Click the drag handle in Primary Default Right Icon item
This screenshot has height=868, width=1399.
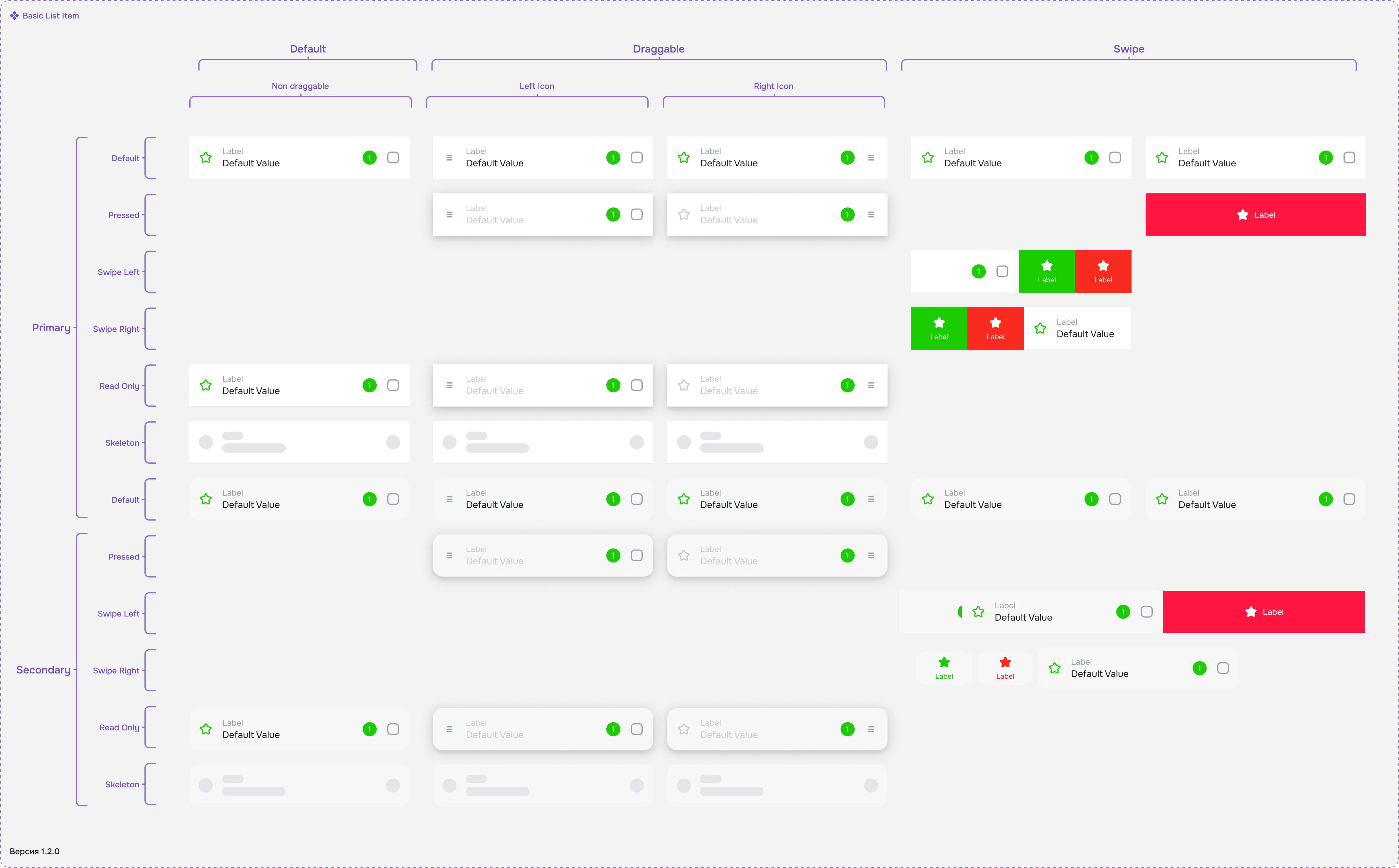pos(871,157)
